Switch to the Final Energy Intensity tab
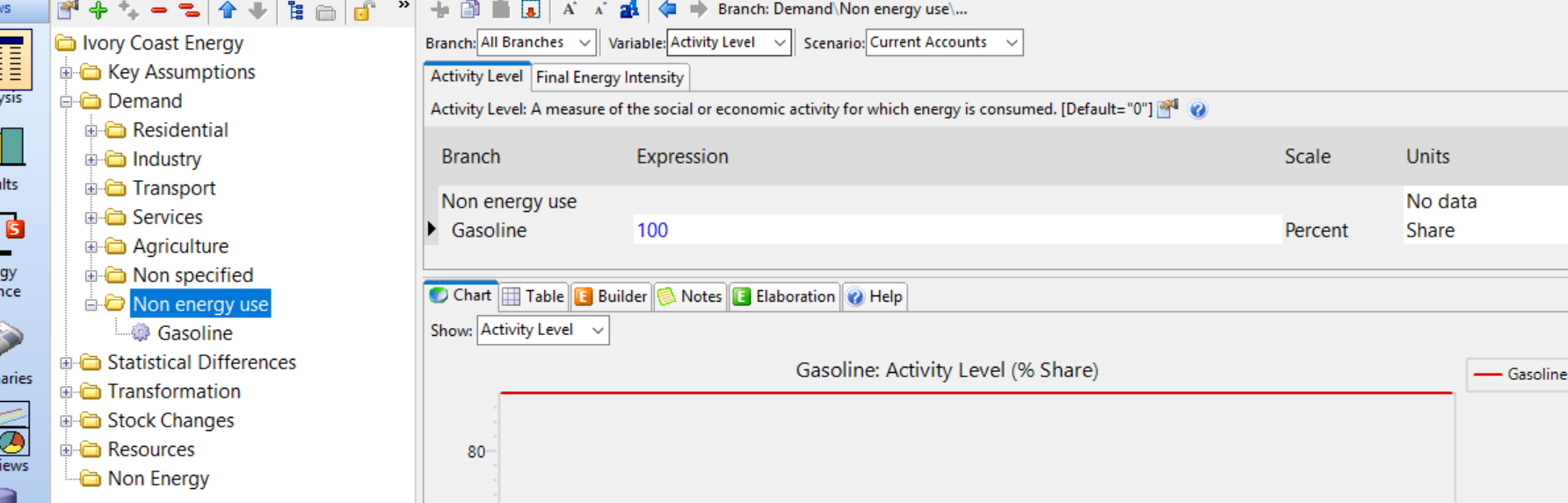The image size is (1568, 503). tap(610, 77)
